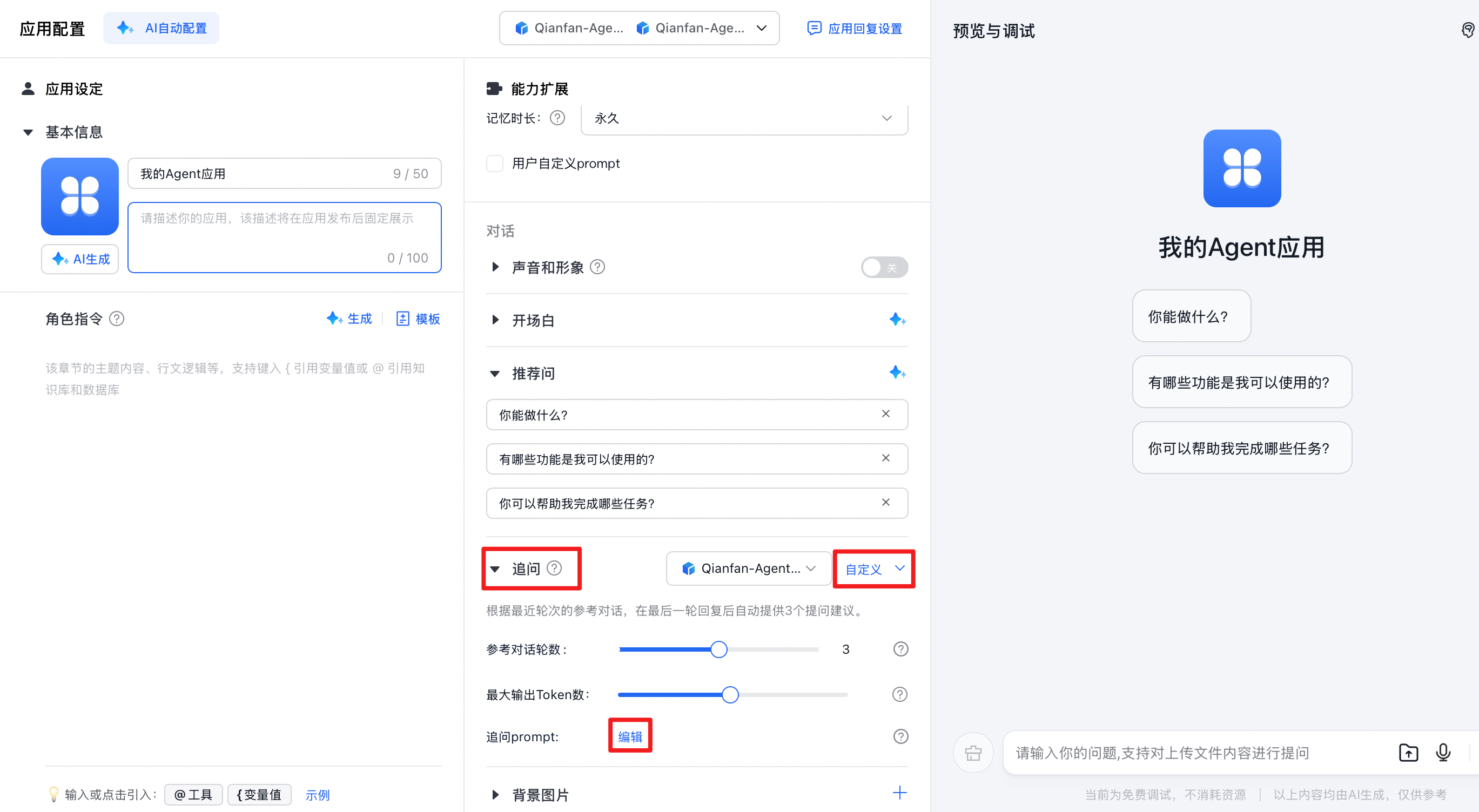The height and width of the screenshot is (812, 1479).
Task: Collapse the 基本信息 section
Action: 28,133
